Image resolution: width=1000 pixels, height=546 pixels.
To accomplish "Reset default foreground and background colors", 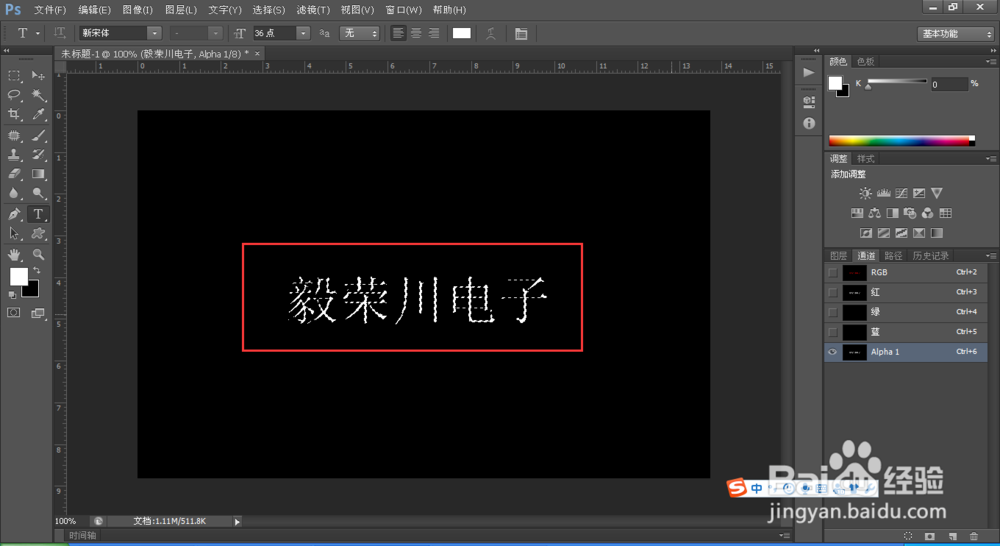I will [x=12, y=295].
